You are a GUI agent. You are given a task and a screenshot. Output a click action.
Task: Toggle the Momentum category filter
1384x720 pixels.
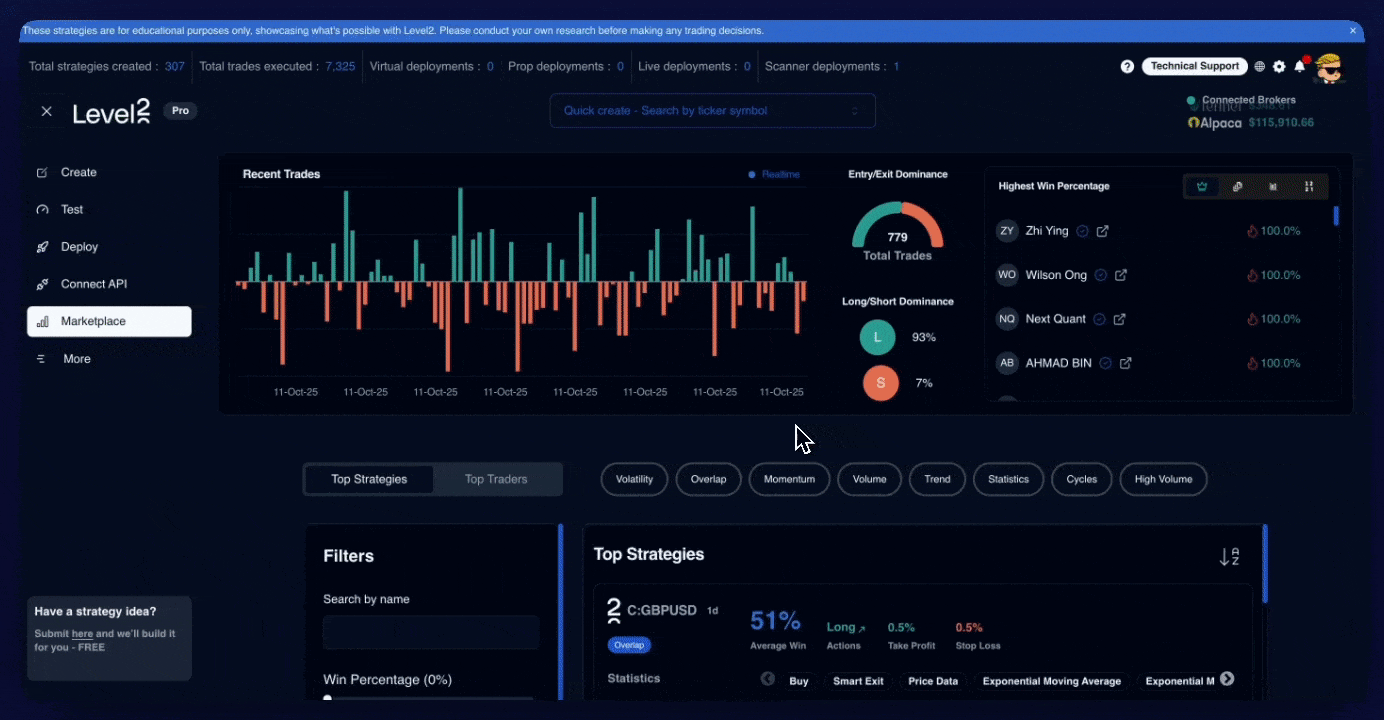coord(789,479)
